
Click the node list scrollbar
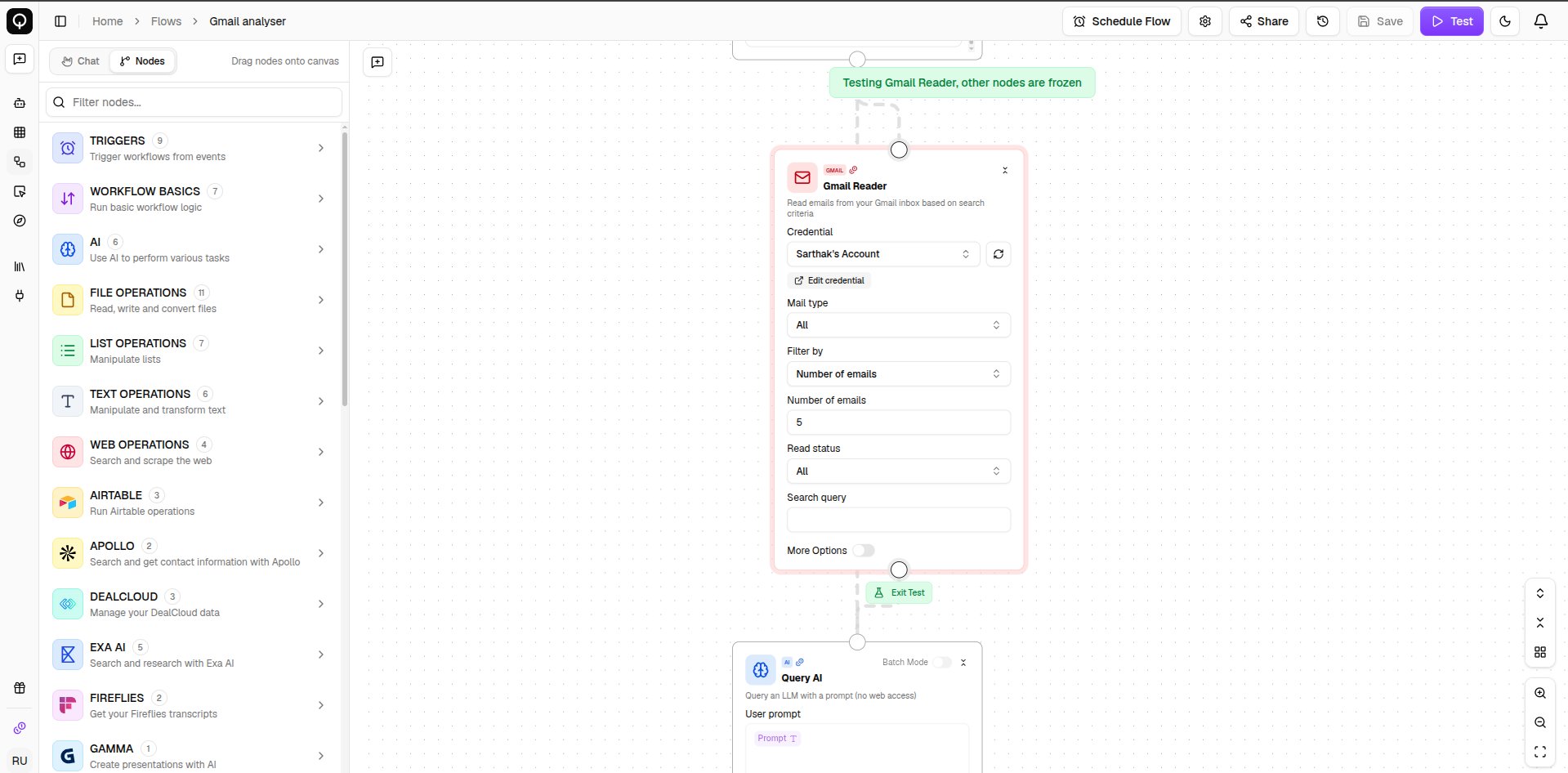345,270
